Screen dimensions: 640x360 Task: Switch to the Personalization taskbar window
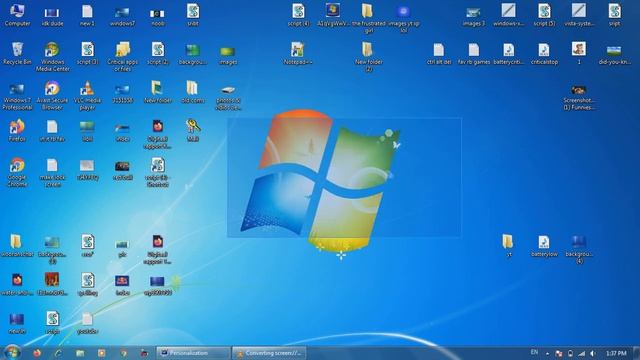[x=193, y=353]
